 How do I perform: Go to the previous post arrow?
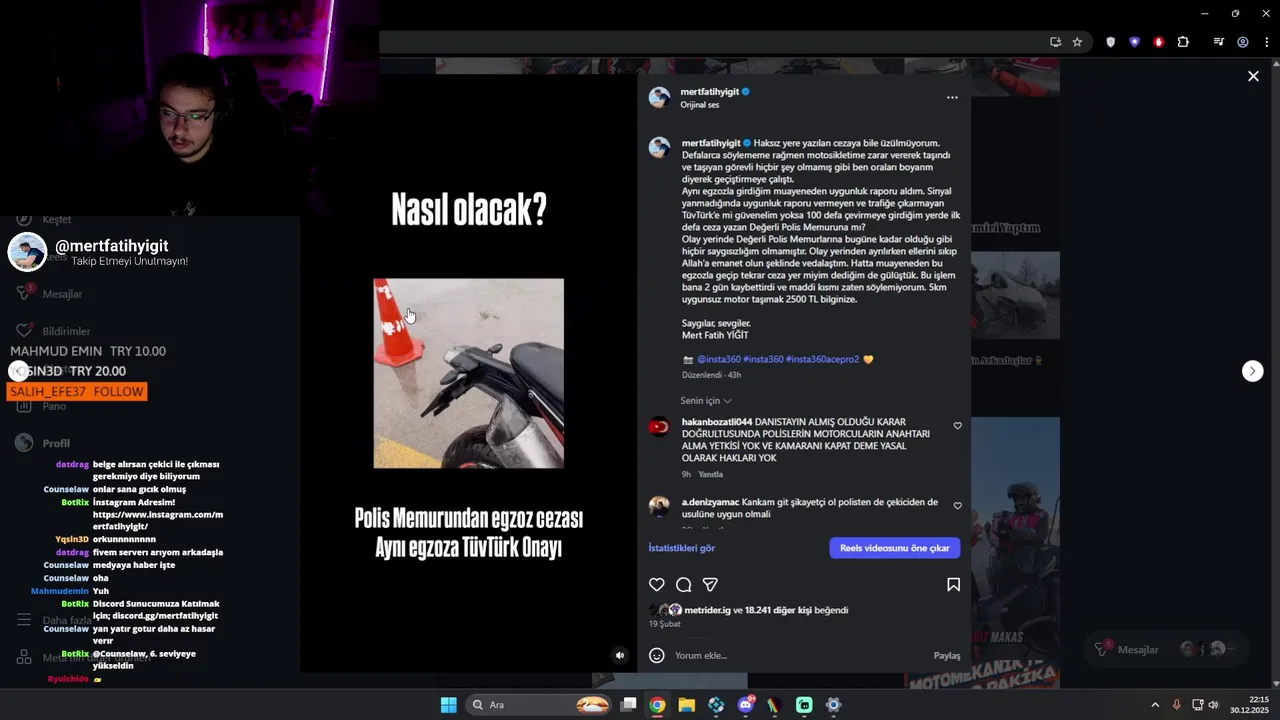18,371
